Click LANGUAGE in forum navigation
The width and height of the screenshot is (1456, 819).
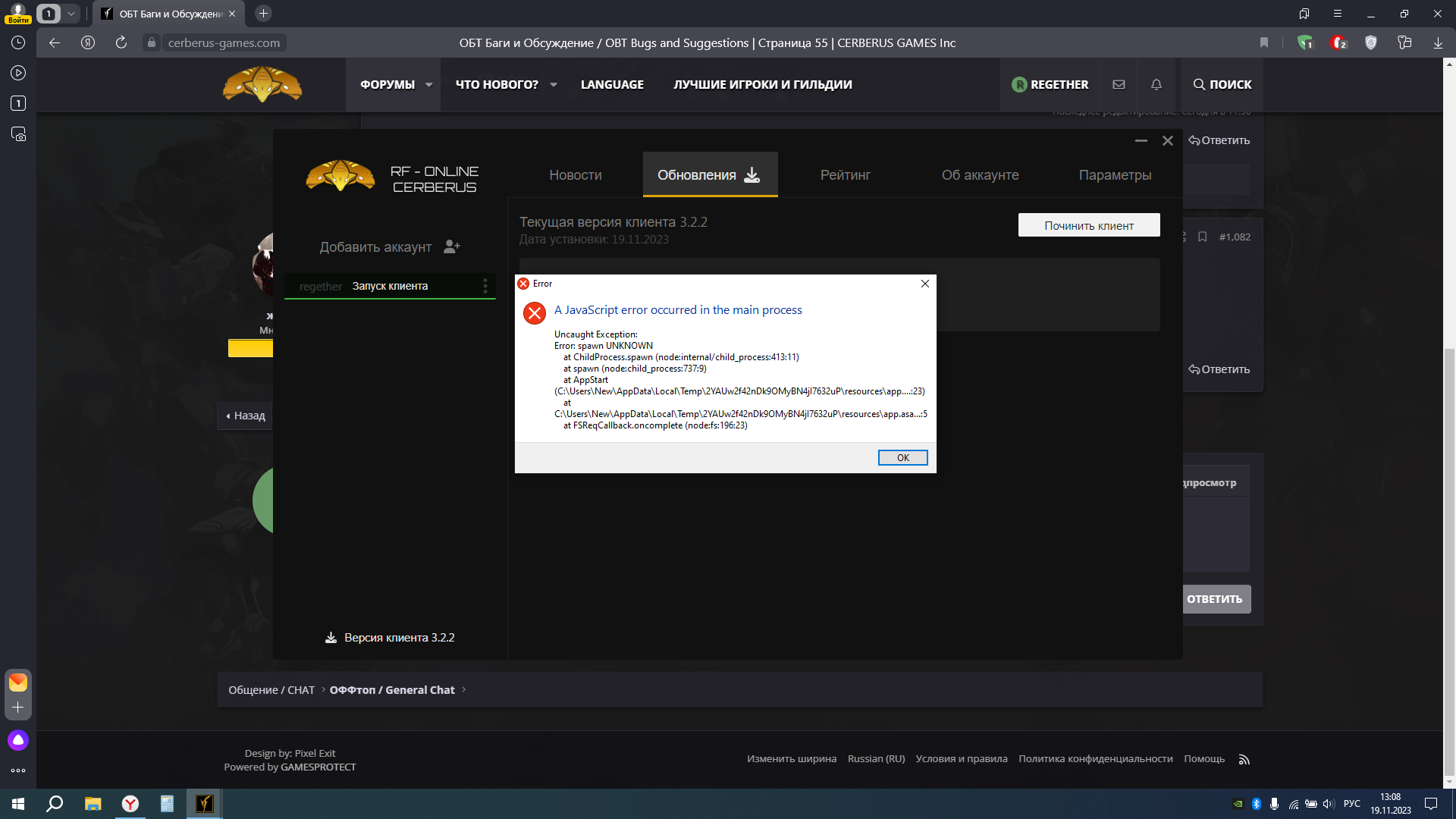[x=612, y=85]
